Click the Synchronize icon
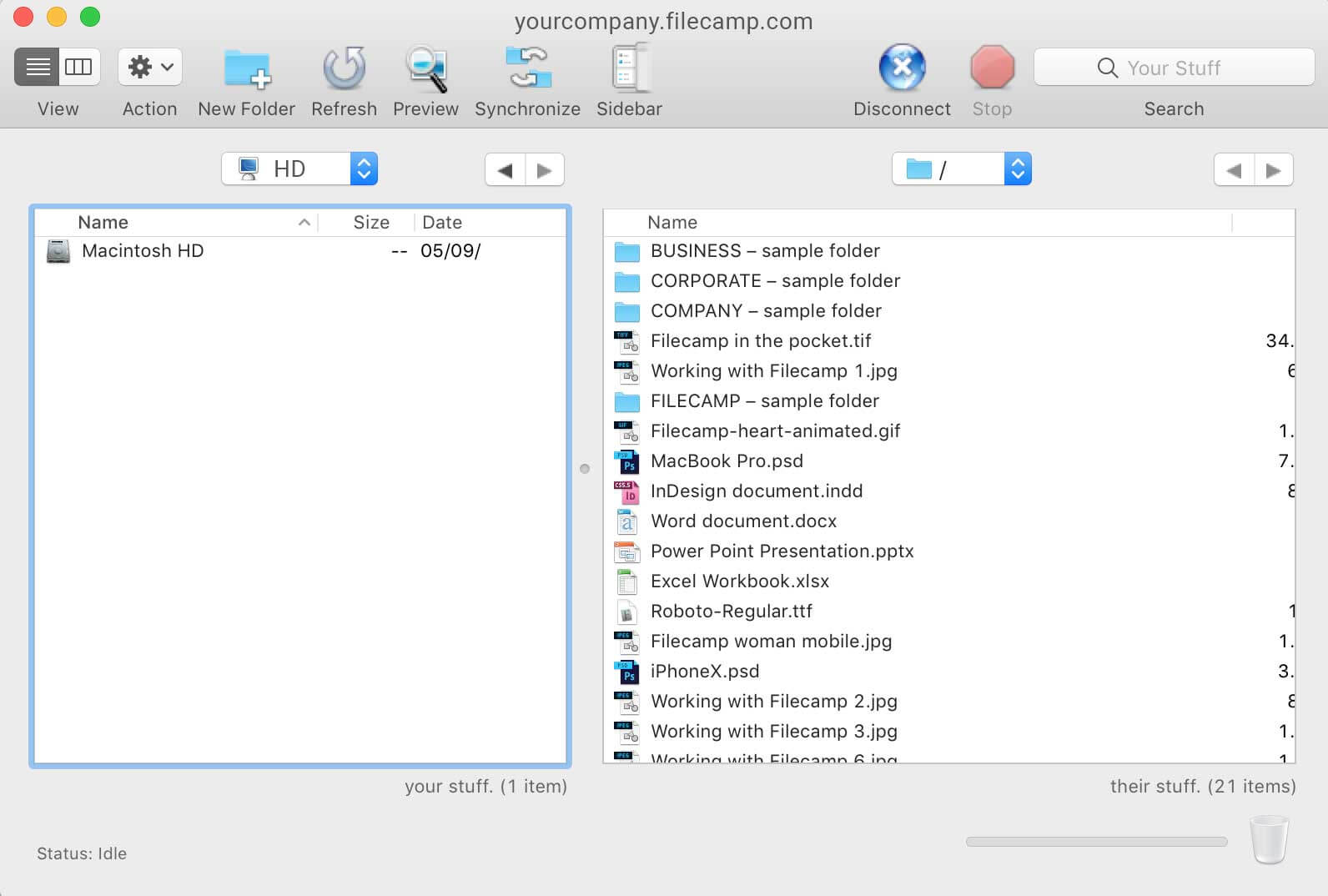 (x=527, y=68)
